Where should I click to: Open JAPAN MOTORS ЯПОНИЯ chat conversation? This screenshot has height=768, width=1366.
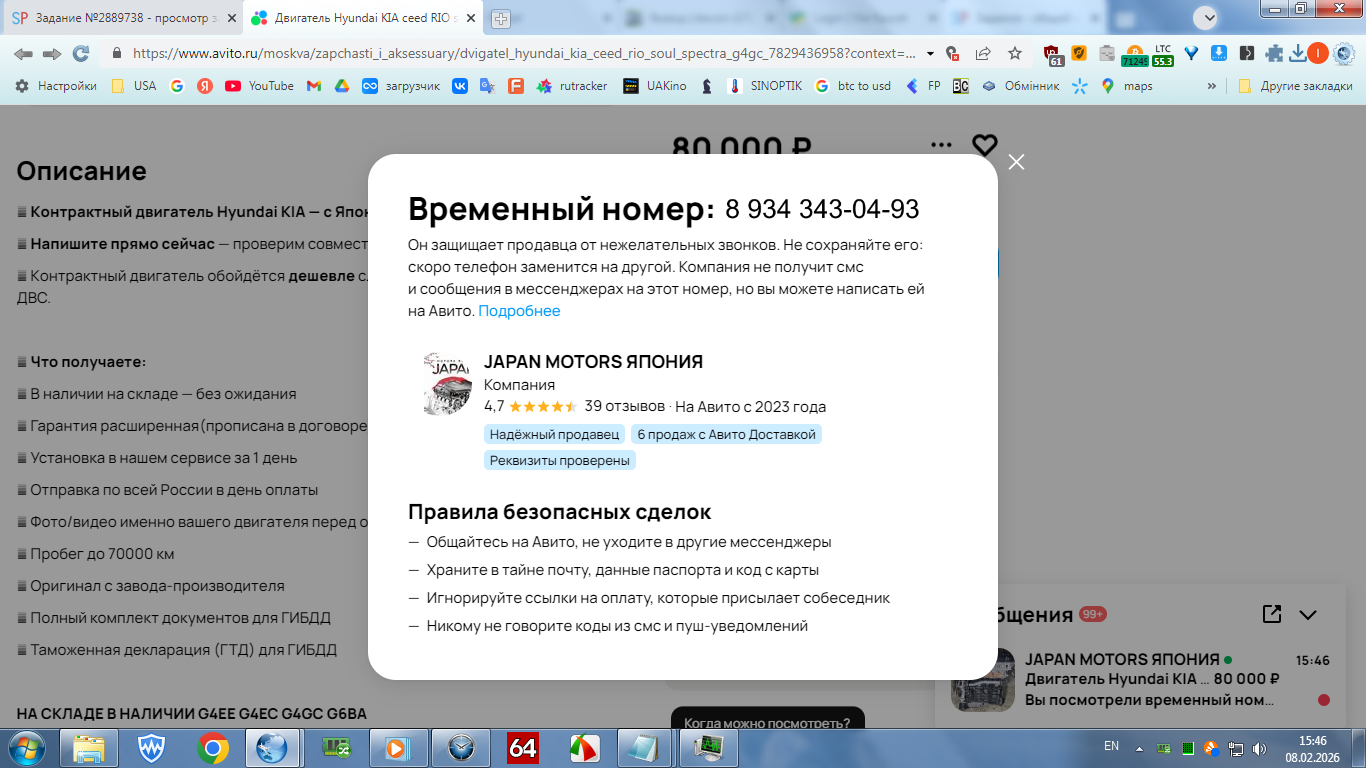pos(1140,680)
